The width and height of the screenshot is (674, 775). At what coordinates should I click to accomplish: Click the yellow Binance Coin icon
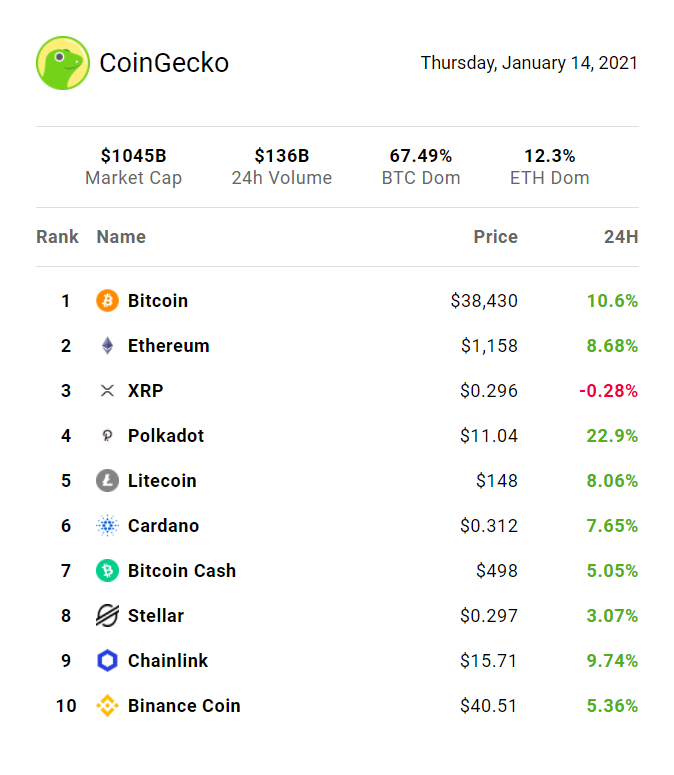(107, 706)
